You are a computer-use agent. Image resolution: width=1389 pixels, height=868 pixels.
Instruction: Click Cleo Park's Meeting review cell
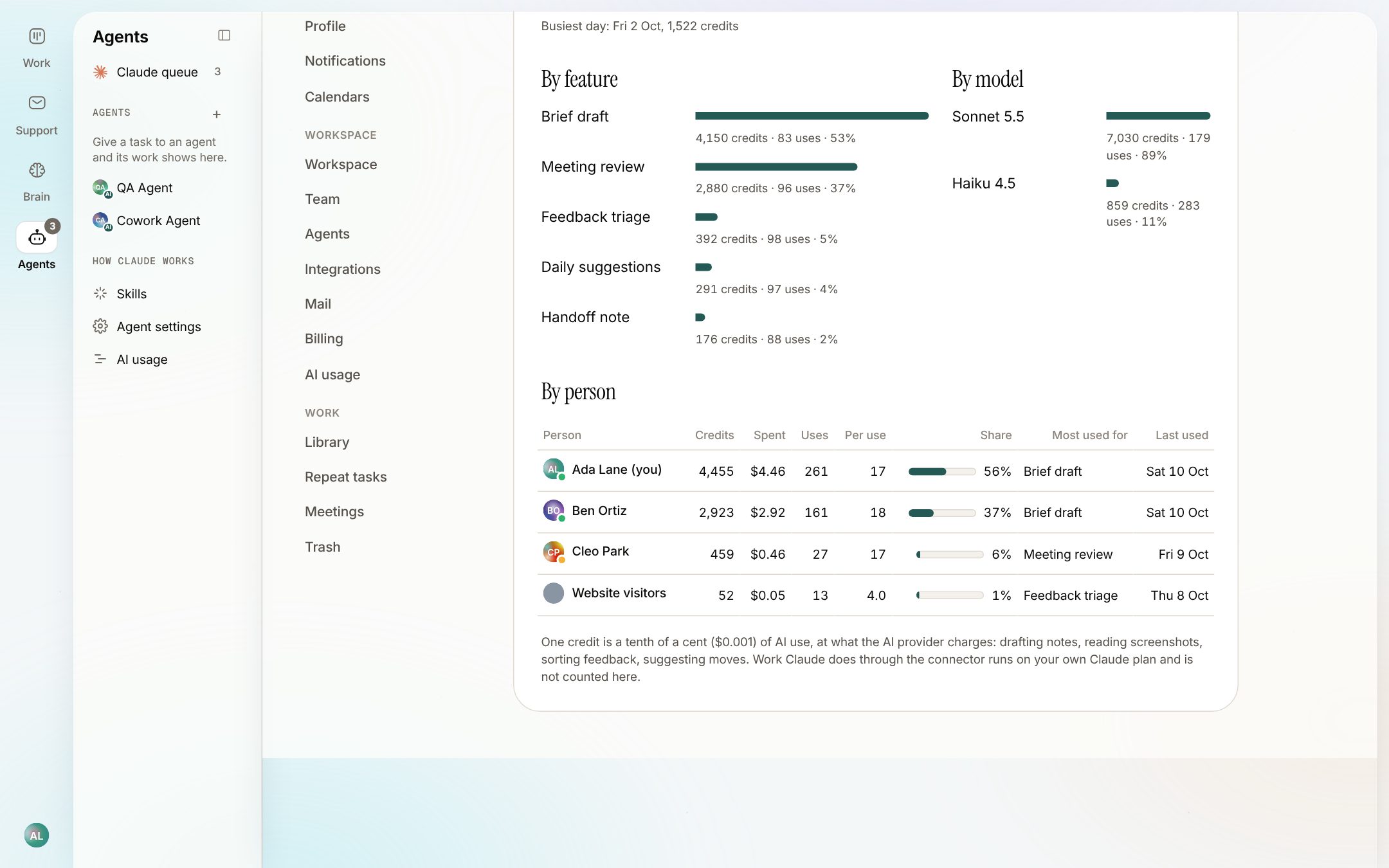1068,554
